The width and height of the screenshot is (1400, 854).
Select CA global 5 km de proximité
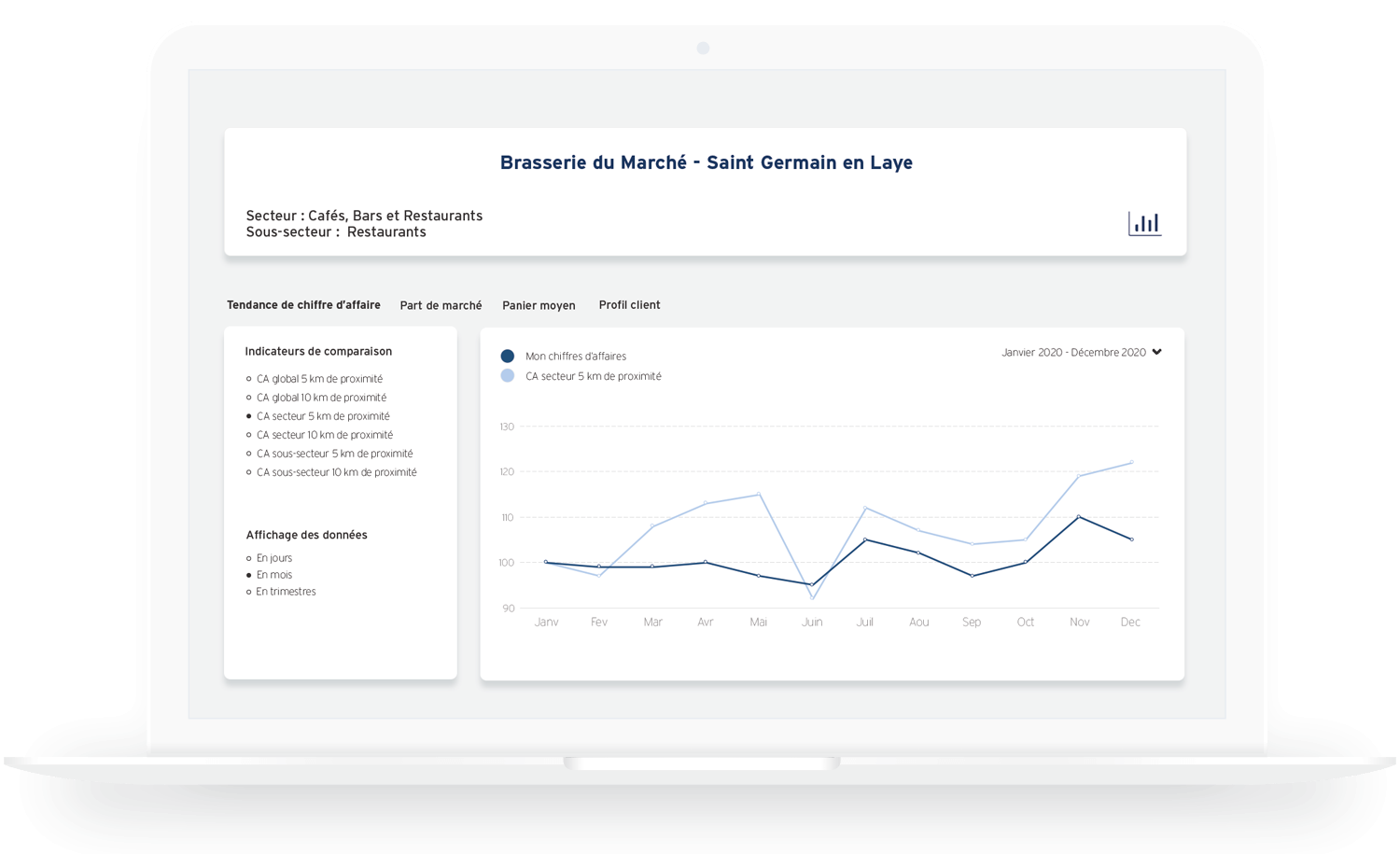coord(315,379)
